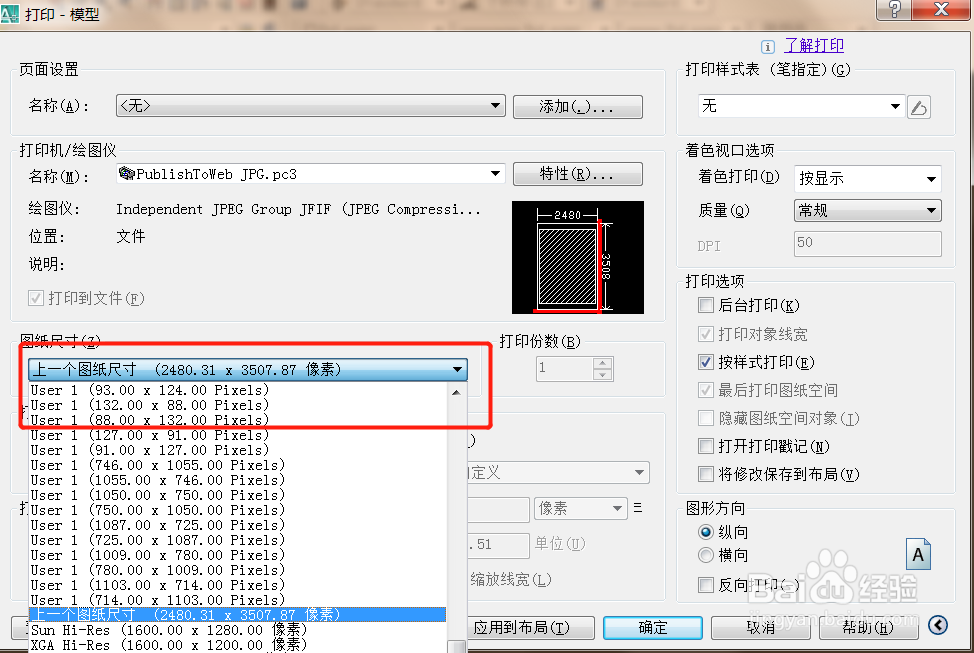
Task: Open the plot style table dropdown
Action: point(801,106)
